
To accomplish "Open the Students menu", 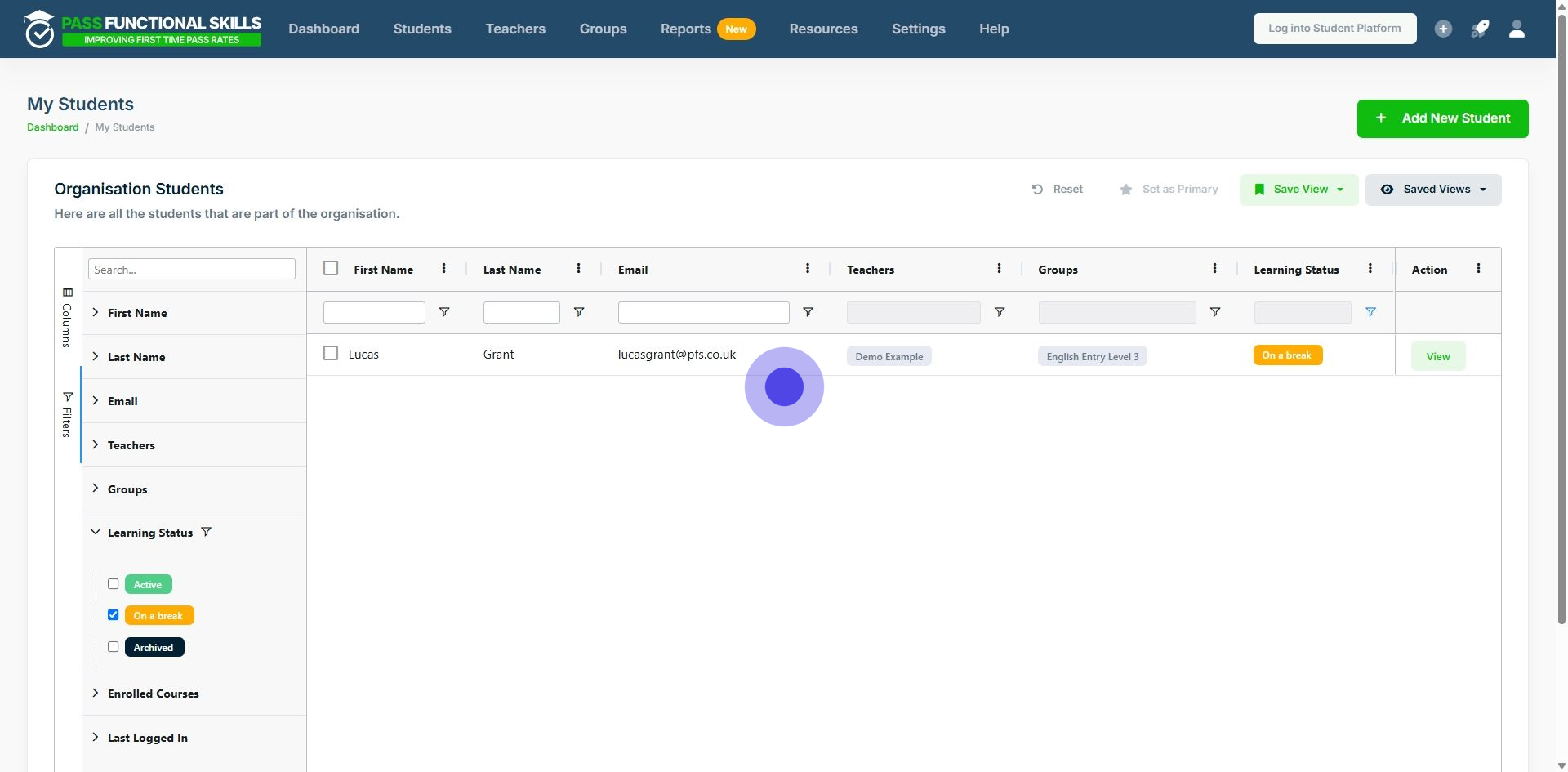I will pos(422,29).
